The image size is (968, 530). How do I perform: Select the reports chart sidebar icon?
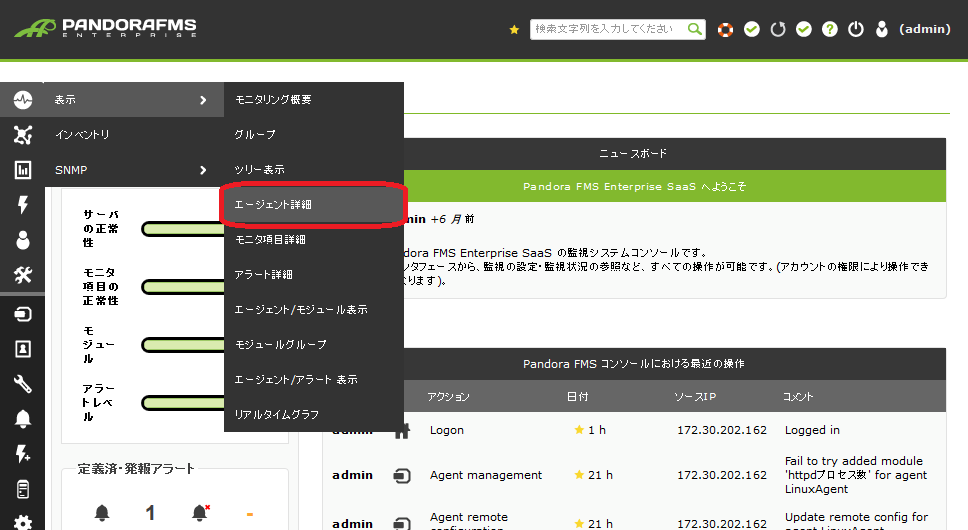(23, 170)
